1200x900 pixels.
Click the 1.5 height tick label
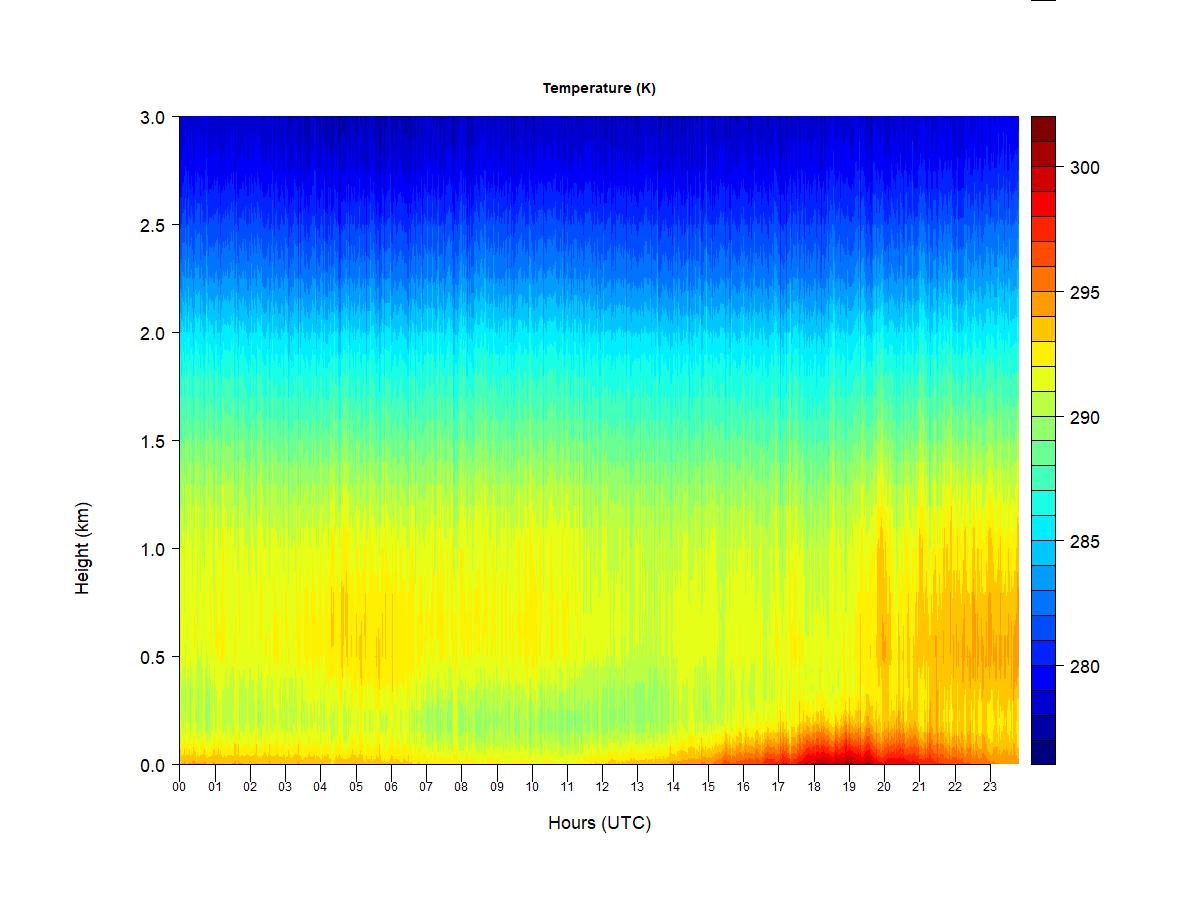coord(153,441)
